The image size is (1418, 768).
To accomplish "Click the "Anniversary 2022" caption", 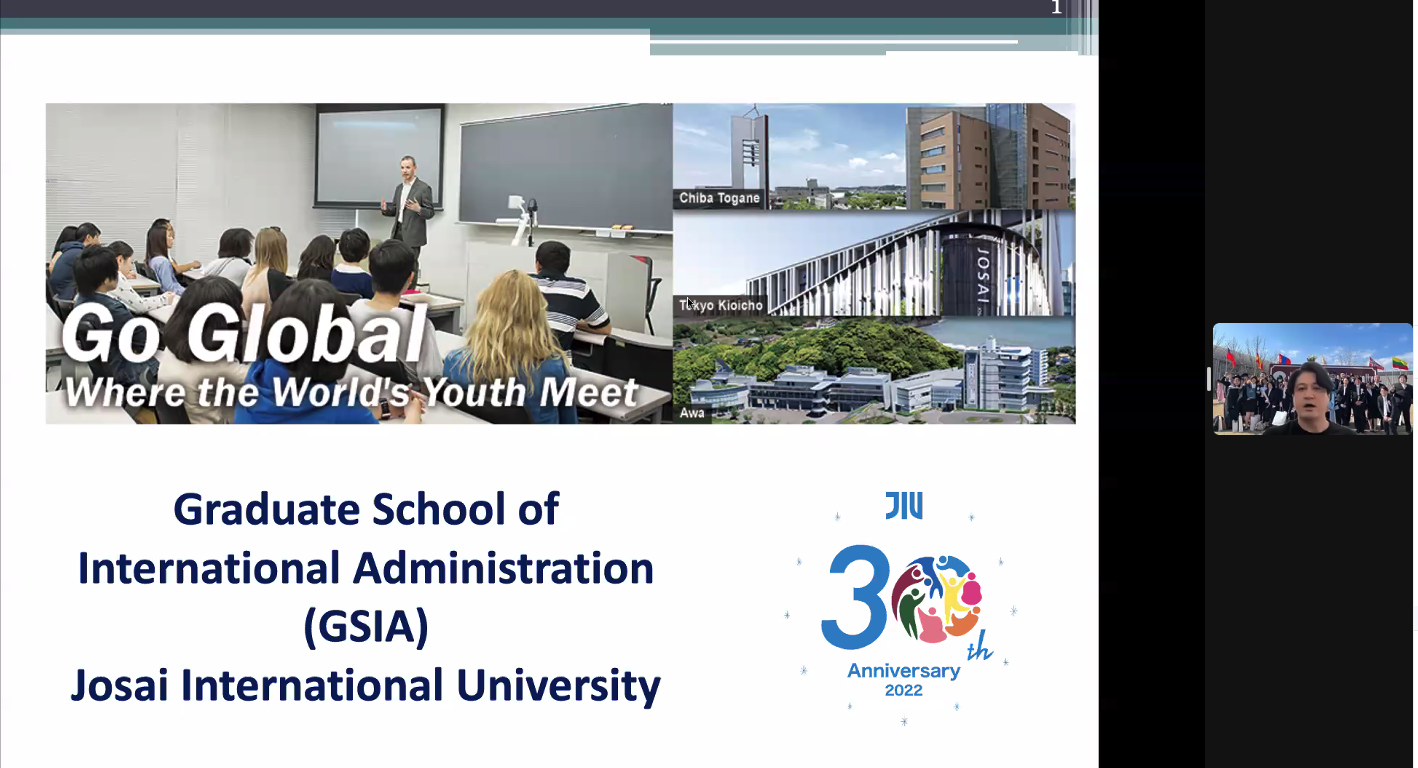I will [903, 679].
